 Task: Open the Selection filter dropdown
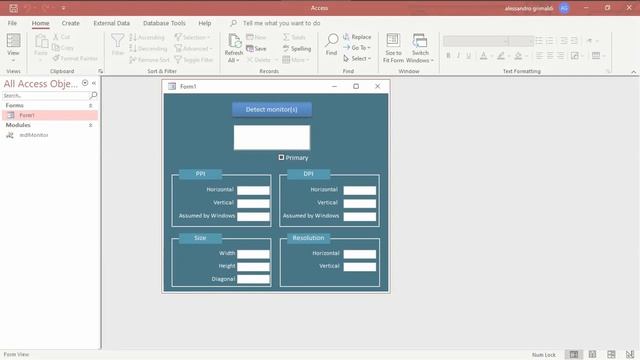[x=193, y=38]
